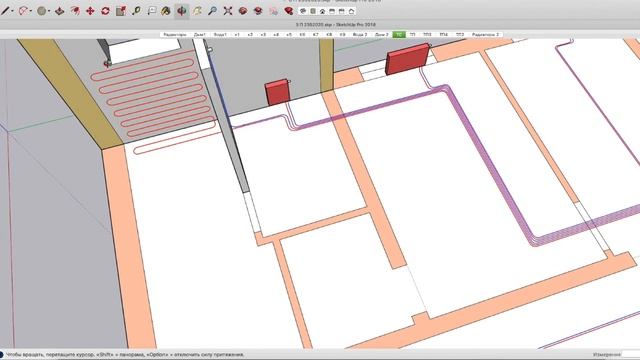Click the larger red radiator in model
Image resolution: width=640 pixels, height=360 pixels.
[x=407, y=59]
